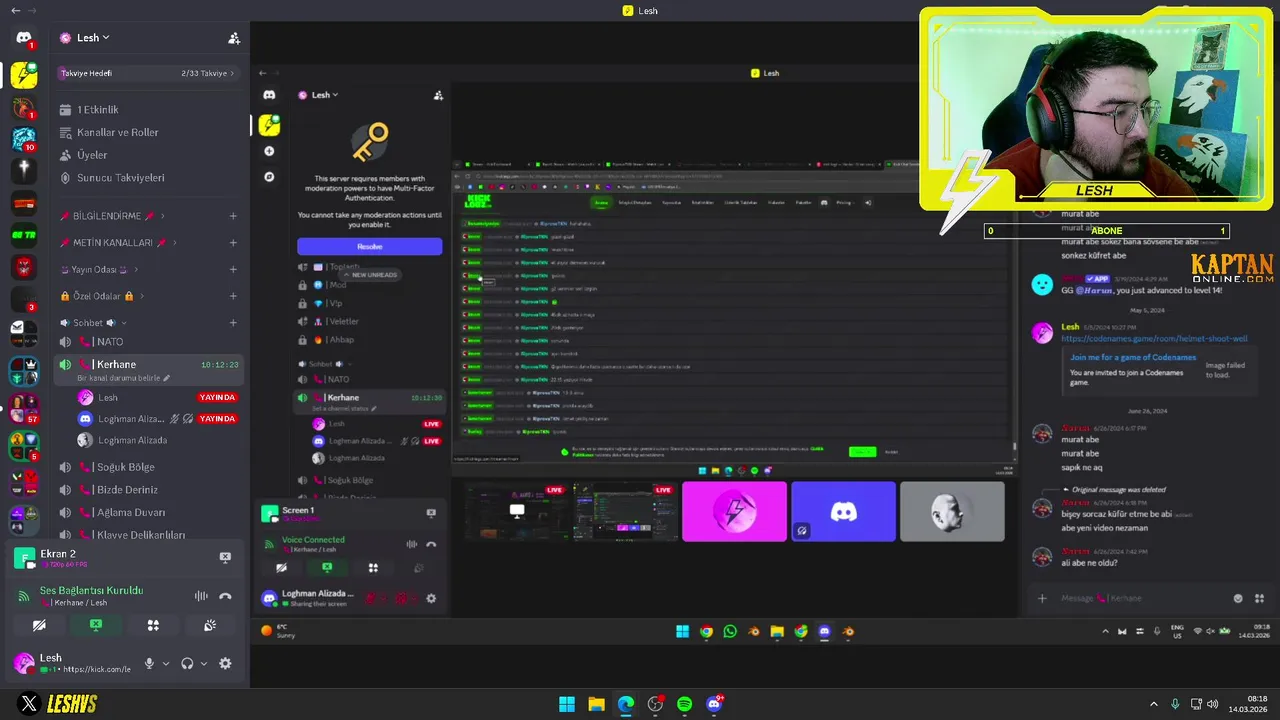Image resolution: width=1280 pixels, height=720 pixels.
Task: Expand the Yayın Odası category
Action: (x=99, y=270)
